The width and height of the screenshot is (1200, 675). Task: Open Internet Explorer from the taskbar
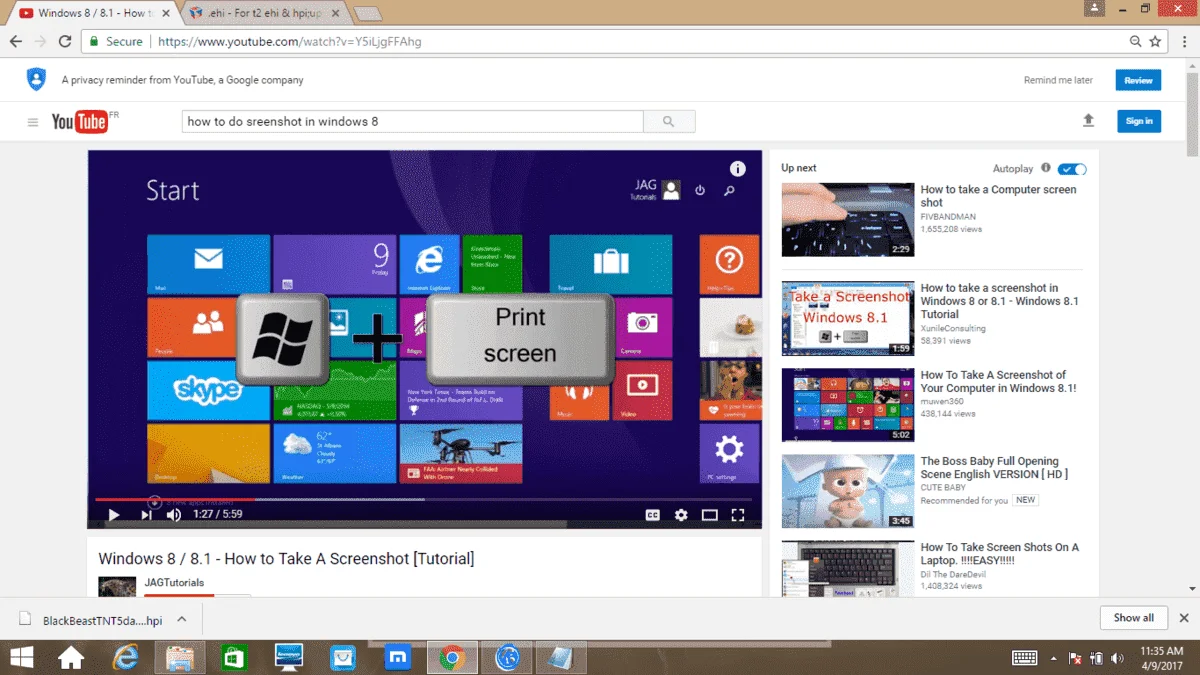(125, 658)
